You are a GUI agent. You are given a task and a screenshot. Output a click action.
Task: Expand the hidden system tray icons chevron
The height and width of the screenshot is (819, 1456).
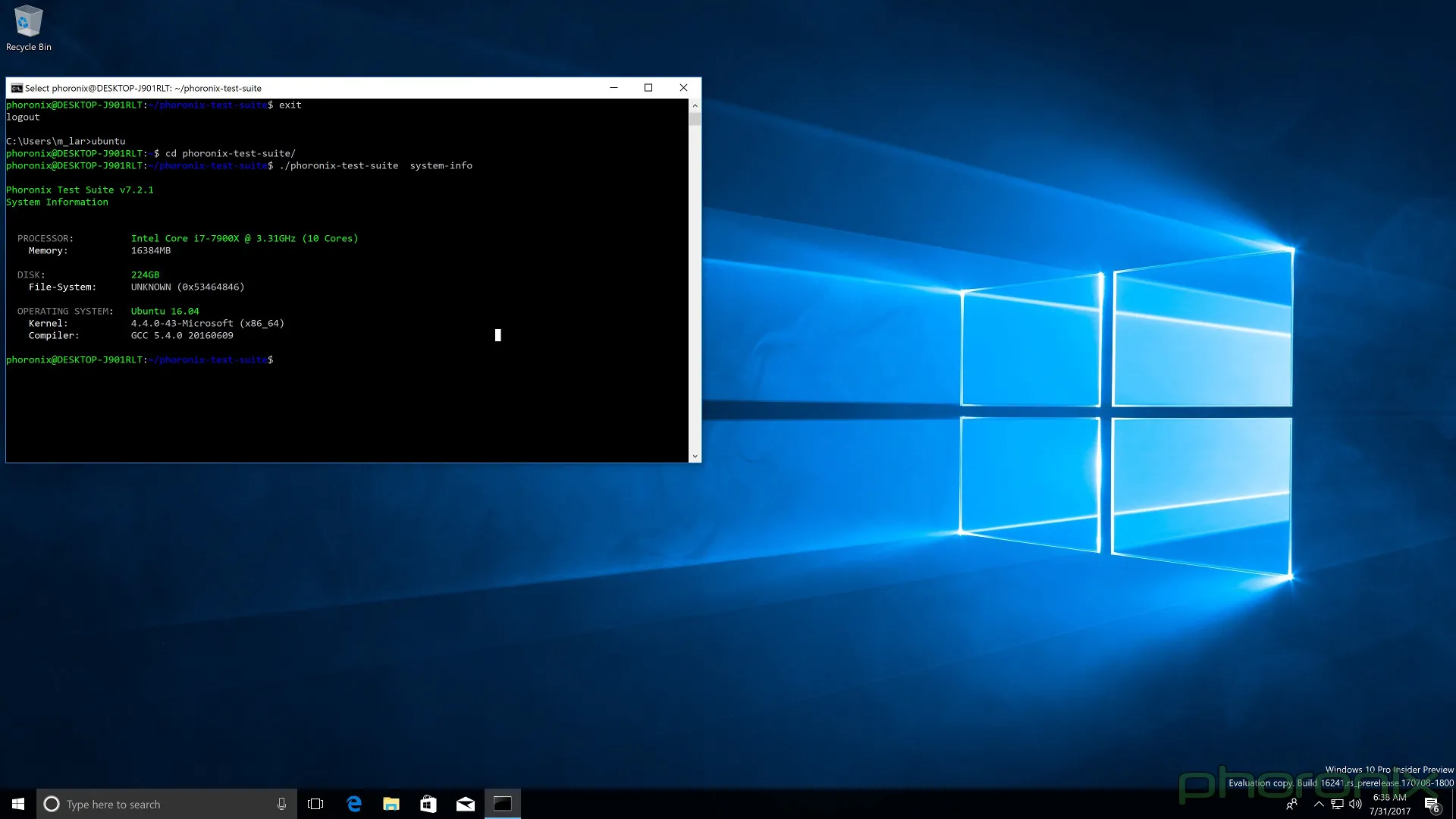click(x=1319, y=804)
